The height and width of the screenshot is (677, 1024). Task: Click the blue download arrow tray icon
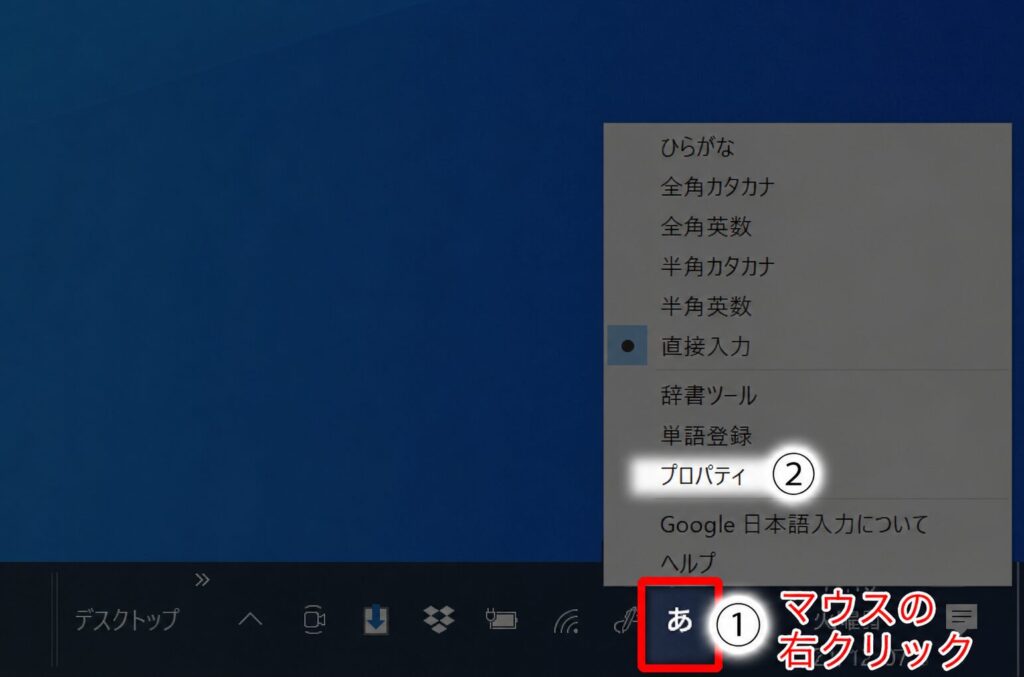point(376,620)
